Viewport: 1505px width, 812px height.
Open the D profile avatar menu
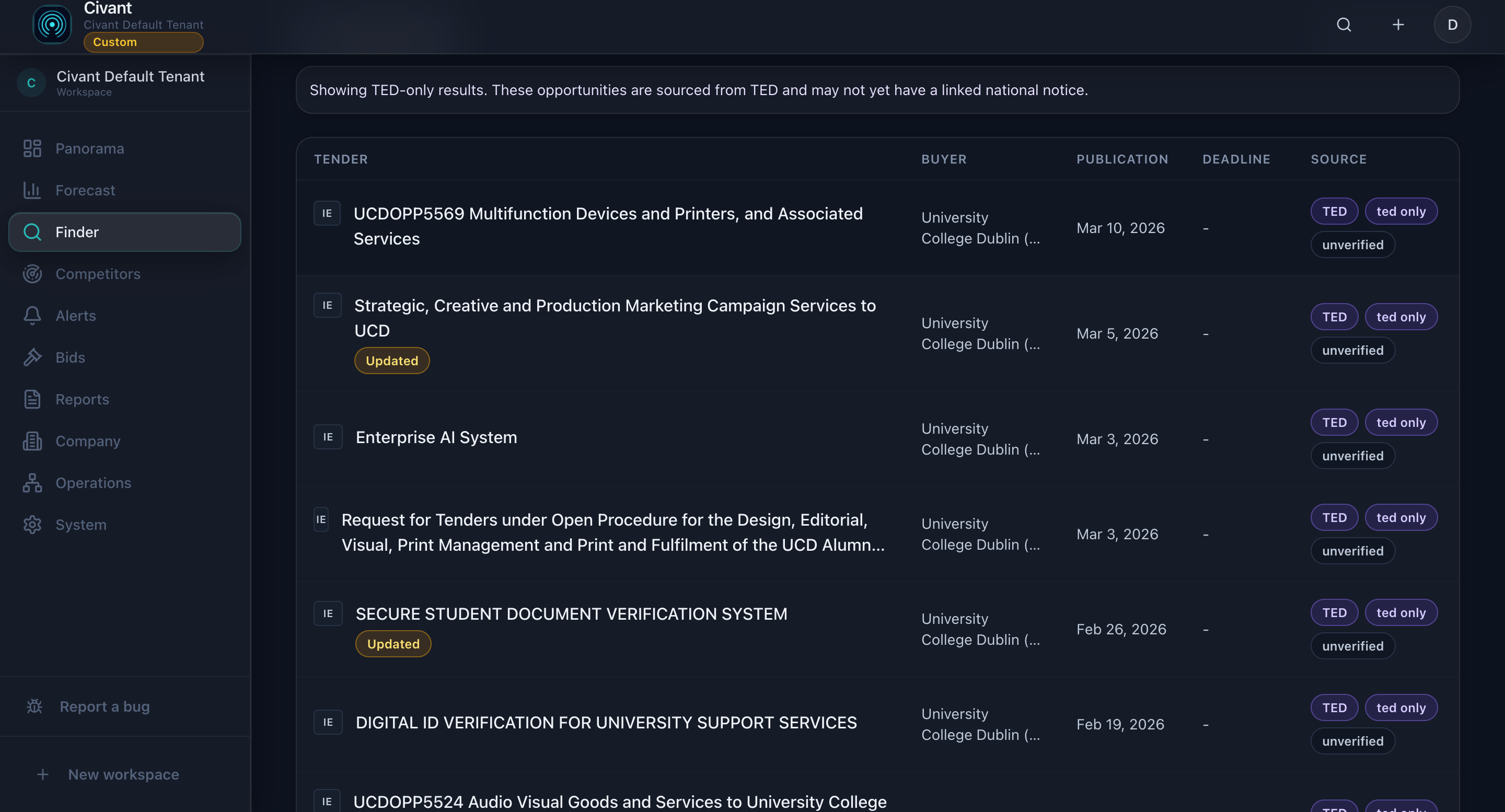[x=1453, y=25]
